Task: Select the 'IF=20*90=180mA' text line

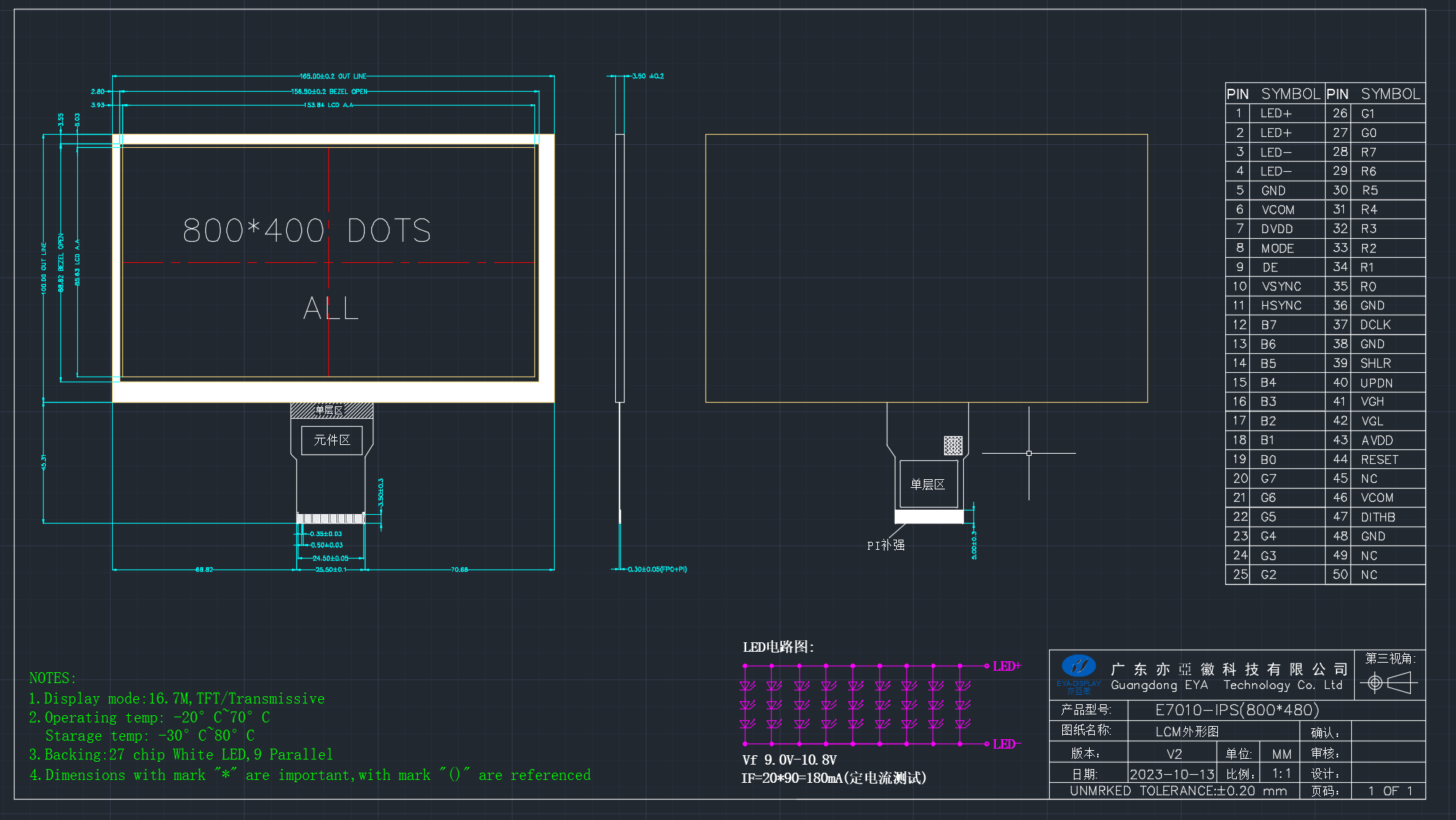Action: (x=834, y=778)
